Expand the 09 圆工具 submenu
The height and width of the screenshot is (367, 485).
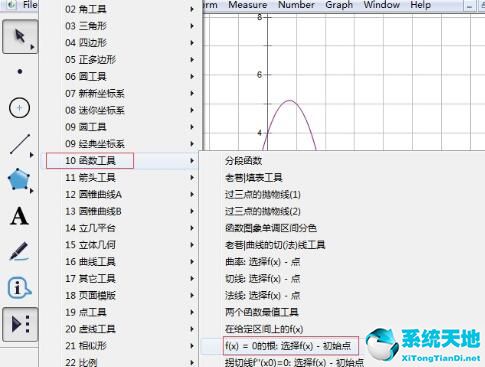[120, 127]
